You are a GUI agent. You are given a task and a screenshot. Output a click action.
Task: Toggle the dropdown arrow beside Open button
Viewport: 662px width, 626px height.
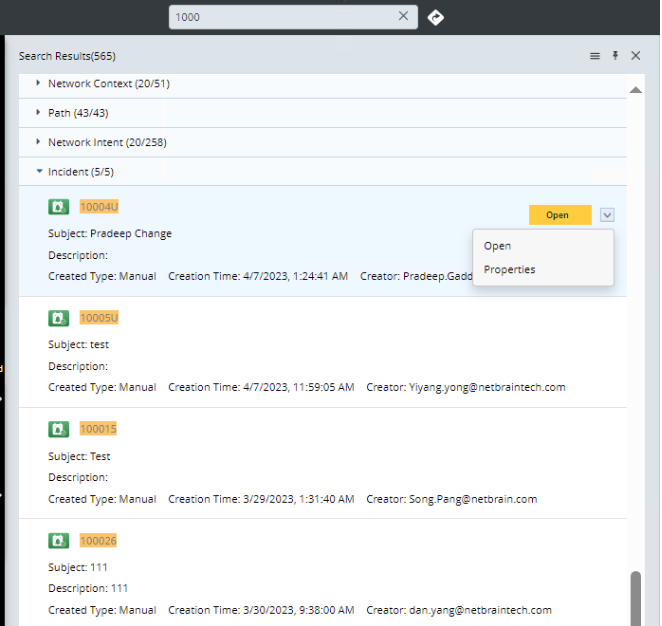[x=607, y=215]
